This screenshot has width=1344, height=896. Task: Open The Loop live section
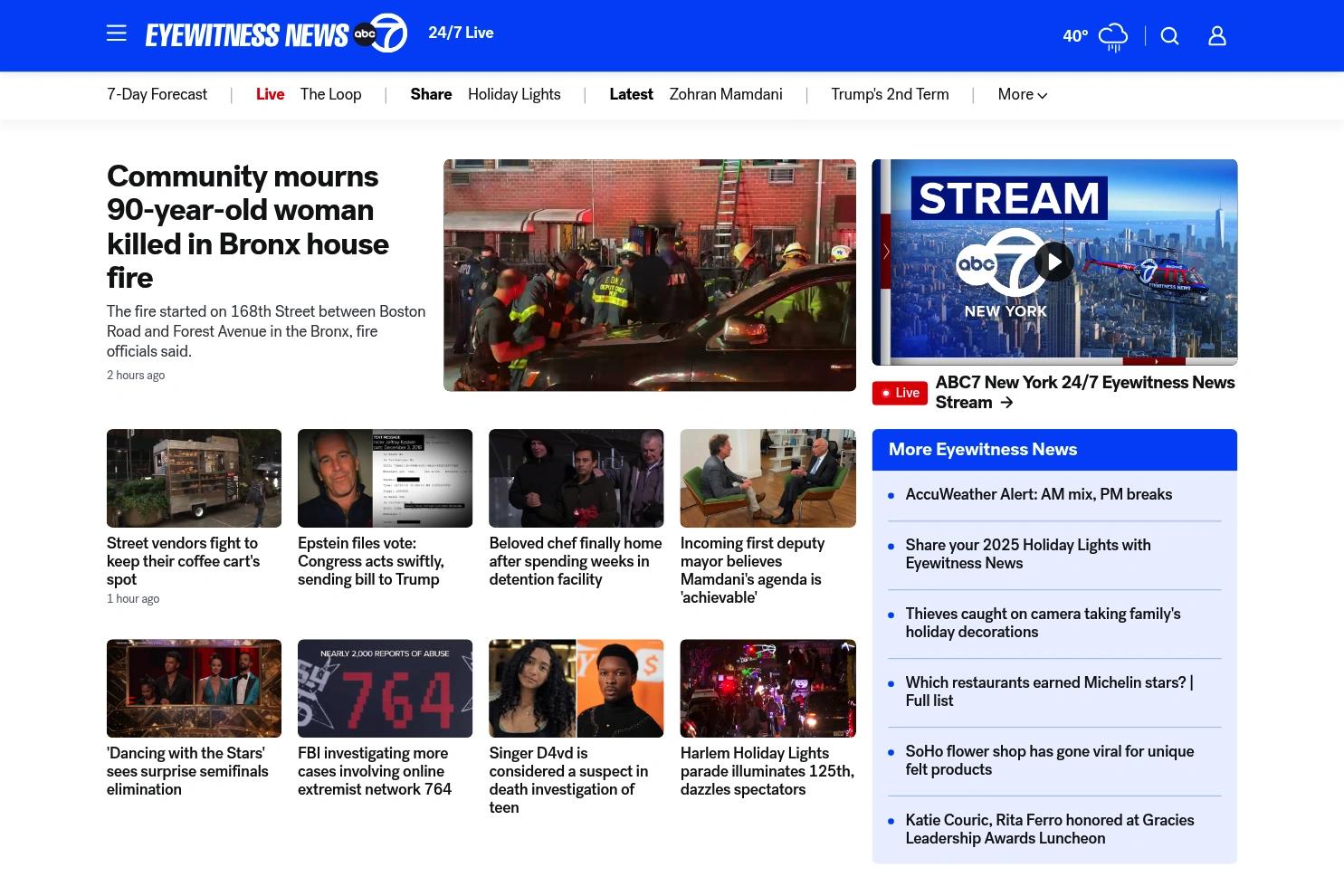[330, 94]
